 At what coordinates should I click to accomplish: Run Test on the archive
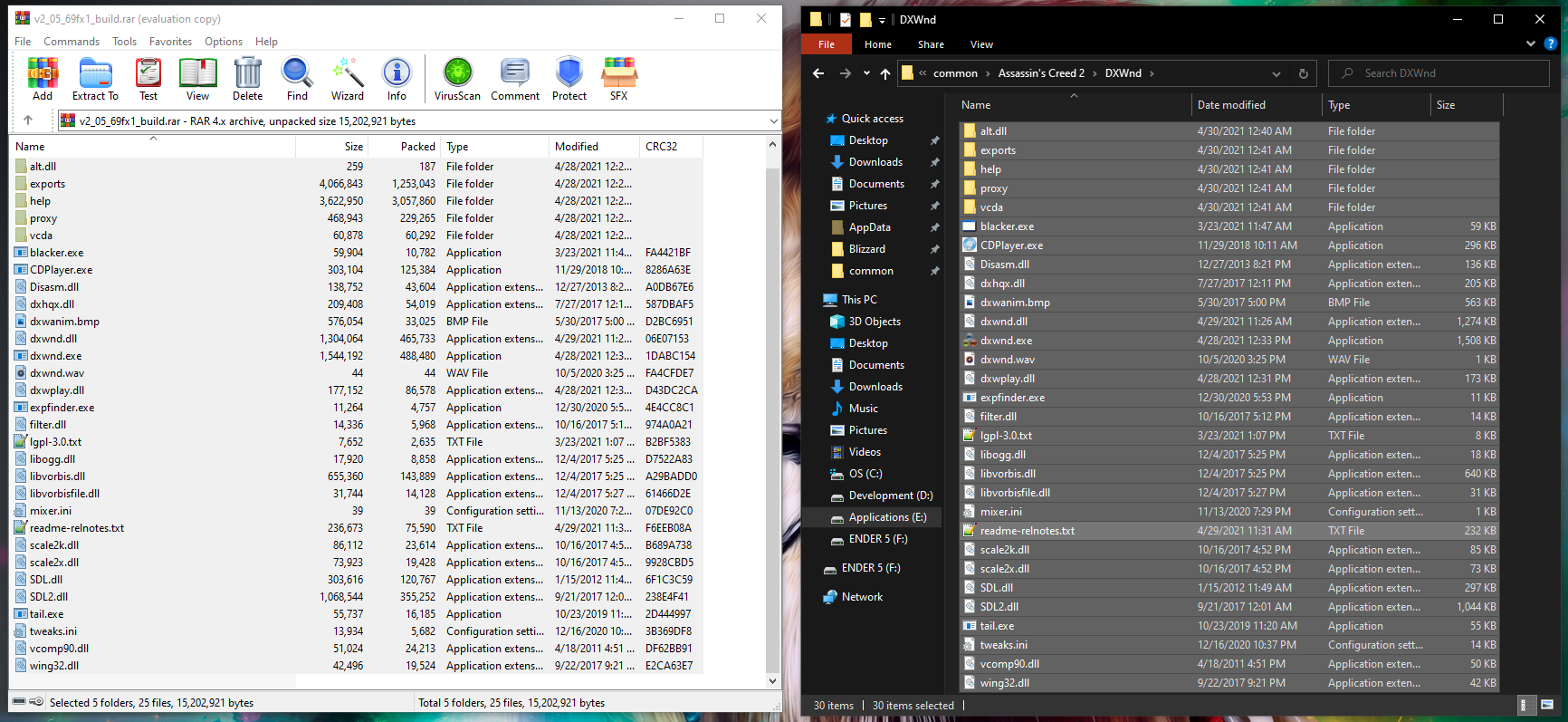click(148, 79)
